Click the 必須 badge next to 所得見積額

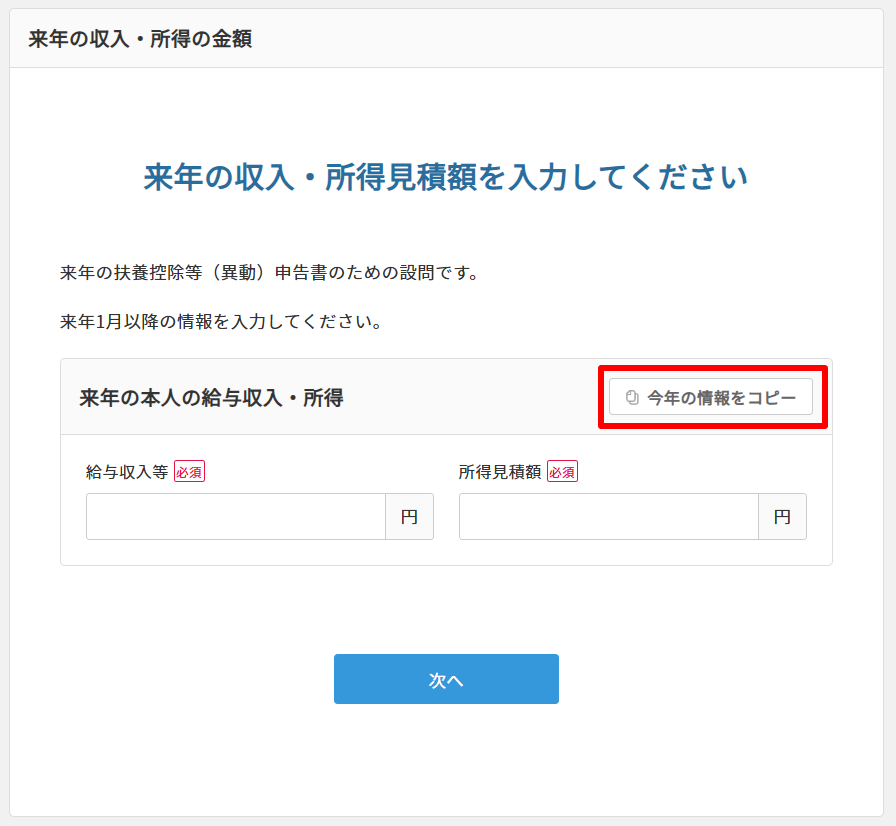click(x=561, y=470)
